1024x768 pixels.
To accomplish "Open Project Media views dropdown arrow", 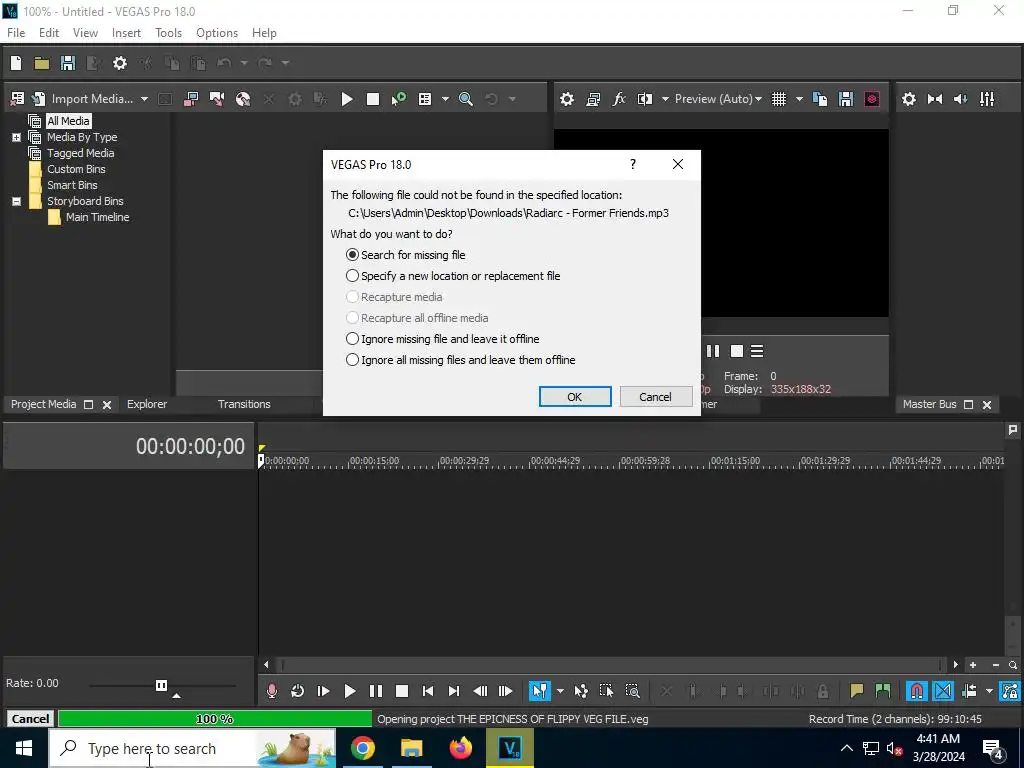I will (445, 99).
